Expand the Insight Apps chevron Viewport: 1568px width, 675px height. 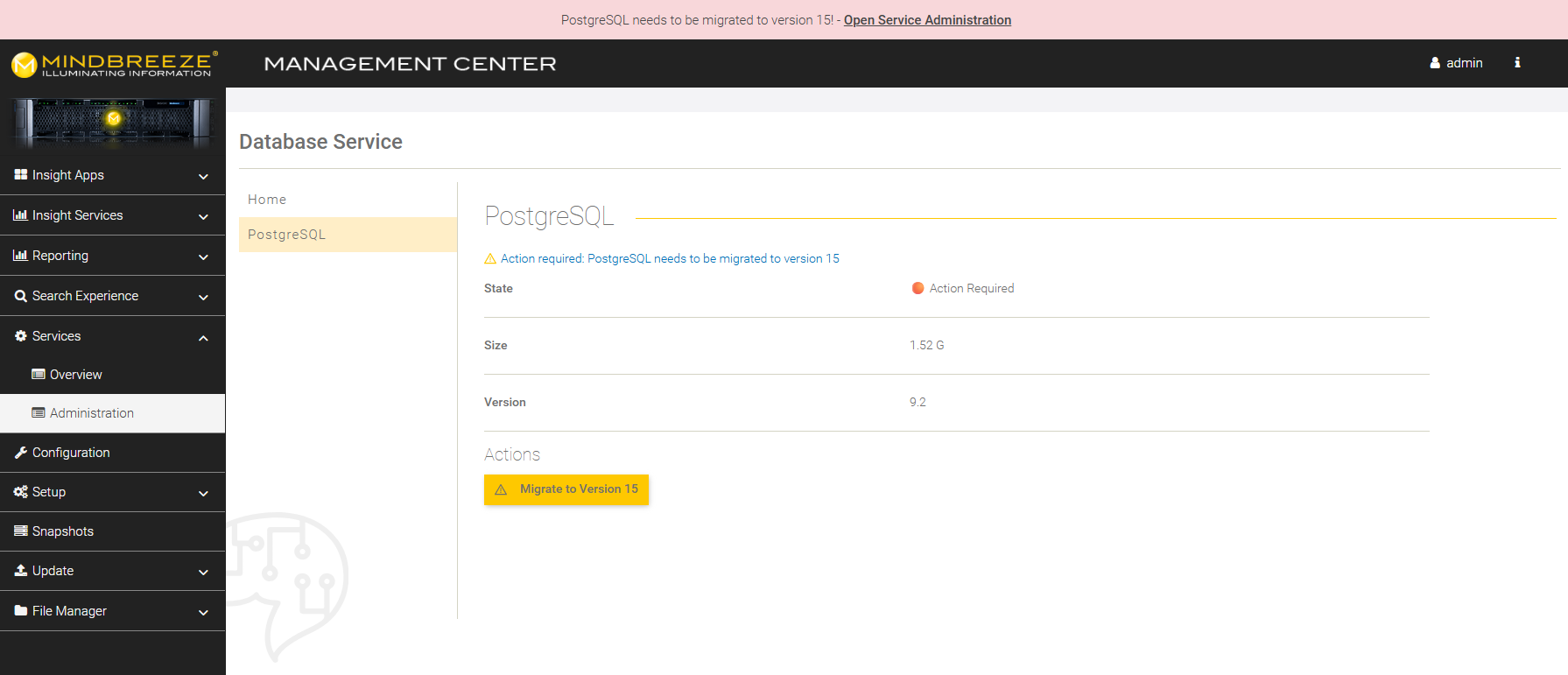pos(203,176)
